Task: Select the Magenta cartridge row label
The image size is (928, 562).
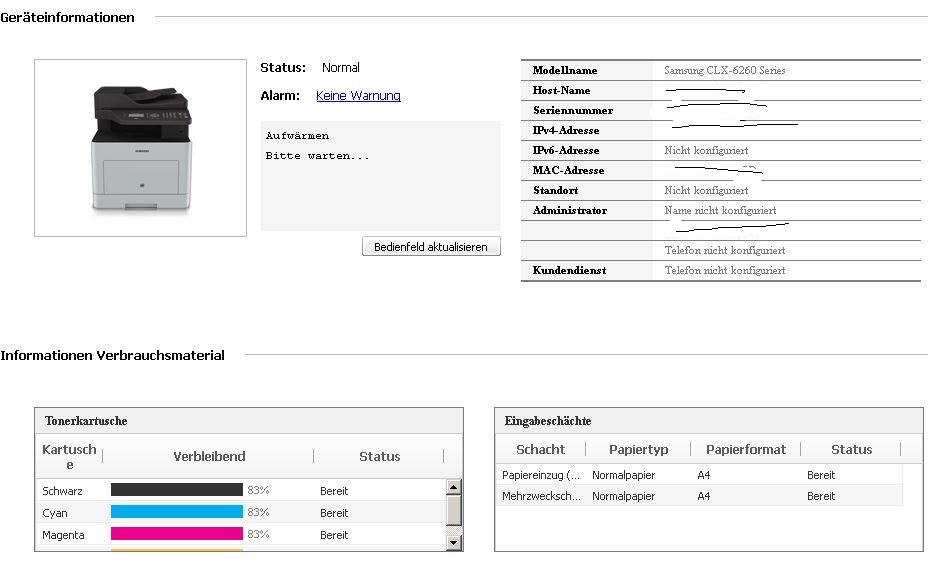Action: pyautogui.click(x=63, y=535)
